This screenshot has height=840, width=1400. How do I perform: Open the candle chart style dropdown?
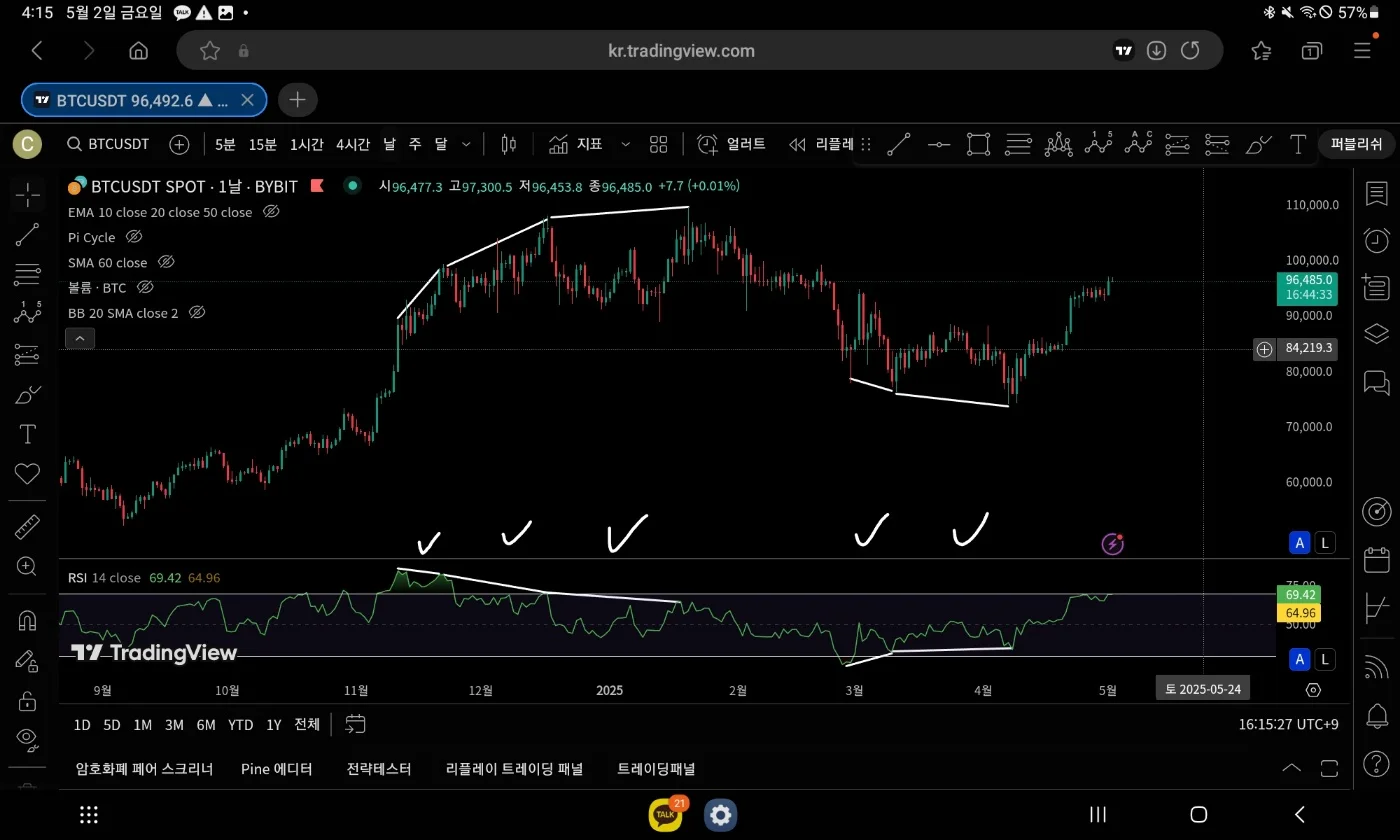point(508,144)
